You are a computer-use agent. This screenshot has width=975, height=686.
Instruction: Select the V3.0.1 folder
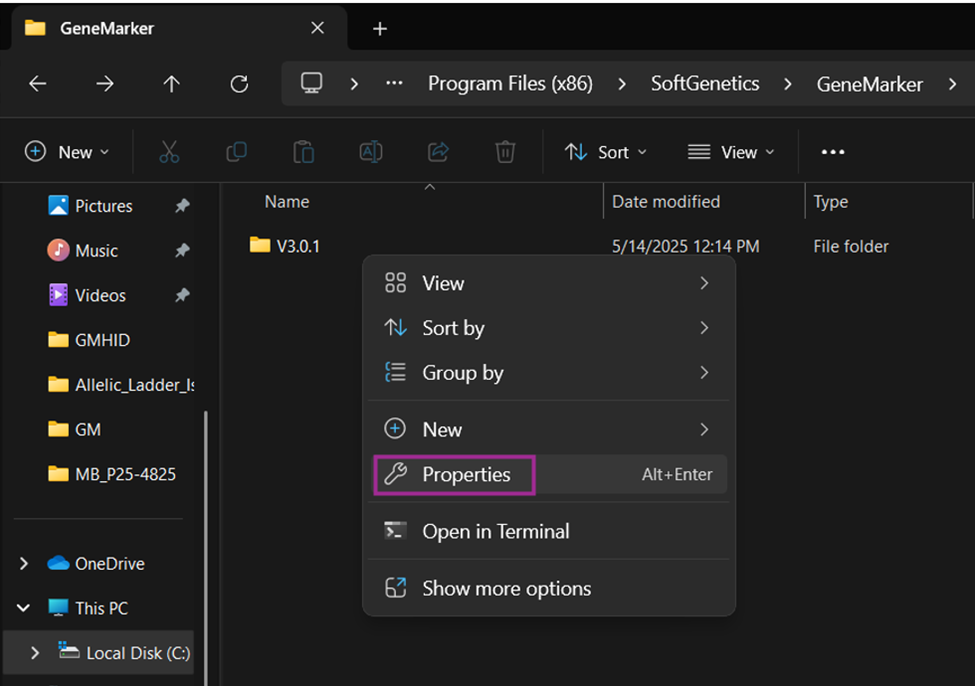[x=297, y=246]
